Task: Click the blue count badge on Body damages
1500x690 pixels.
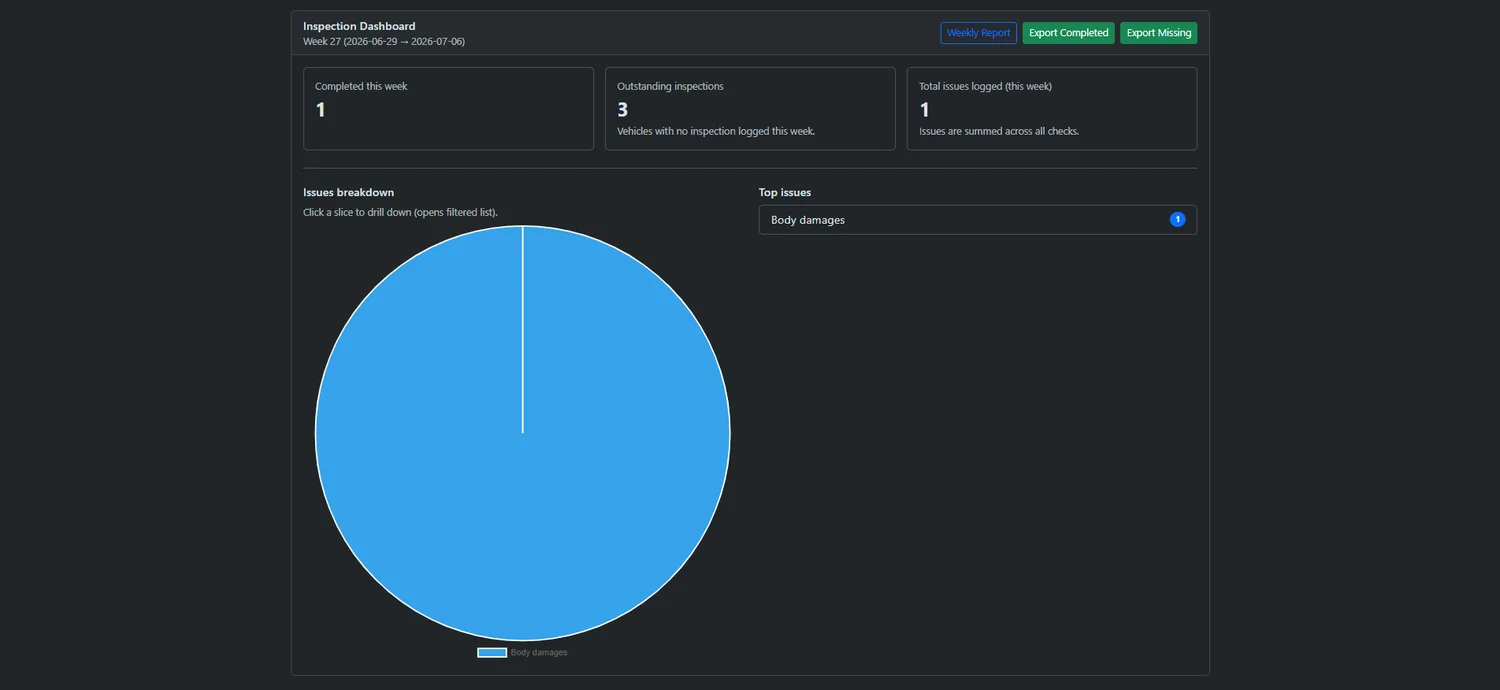Action: click(1177, 220)
